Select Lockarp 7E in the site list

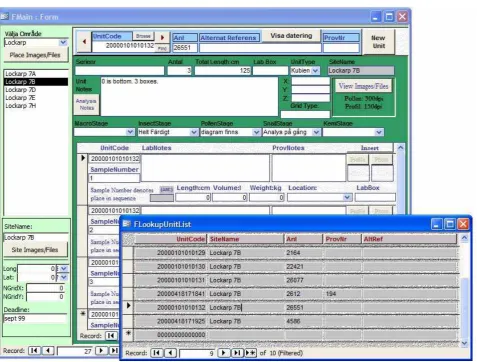click(x=36, y=98)
